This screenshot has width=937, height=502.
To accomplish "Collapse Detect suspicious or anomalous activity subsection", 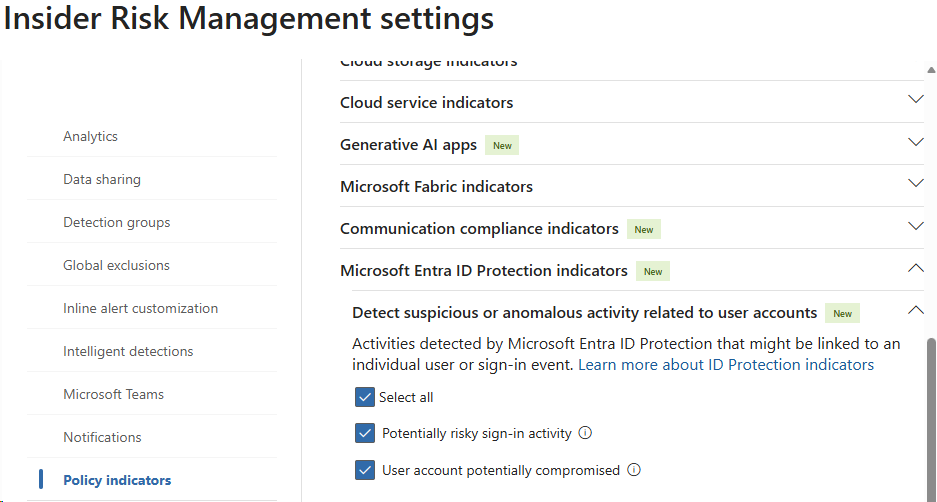I will coord(915,310).
